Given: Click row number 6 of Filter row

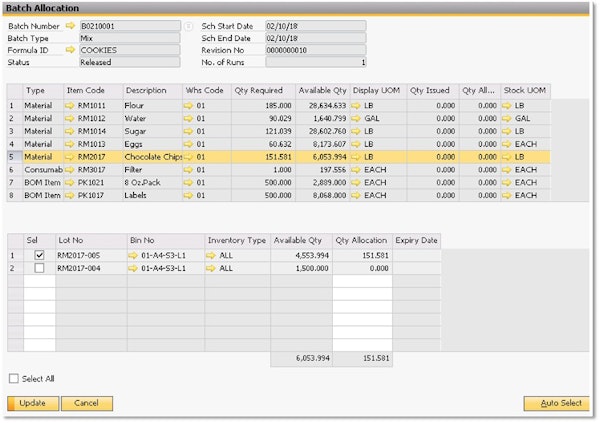Looking at the screenshot, I should point(15,170).
